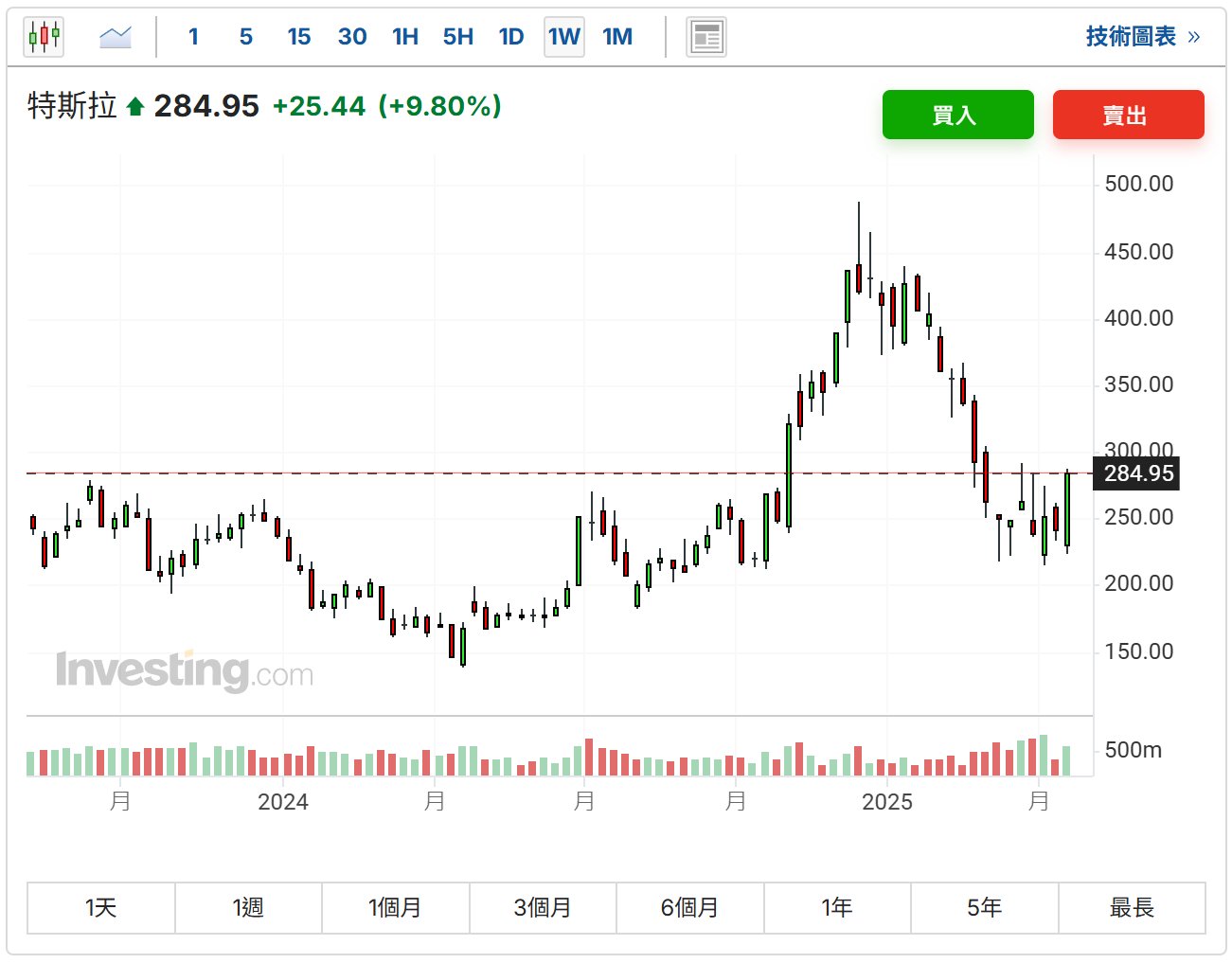Screen dimensions: 1232x963
Task: Click the +25.44 price change value
Action: click(x=319, y=106)
